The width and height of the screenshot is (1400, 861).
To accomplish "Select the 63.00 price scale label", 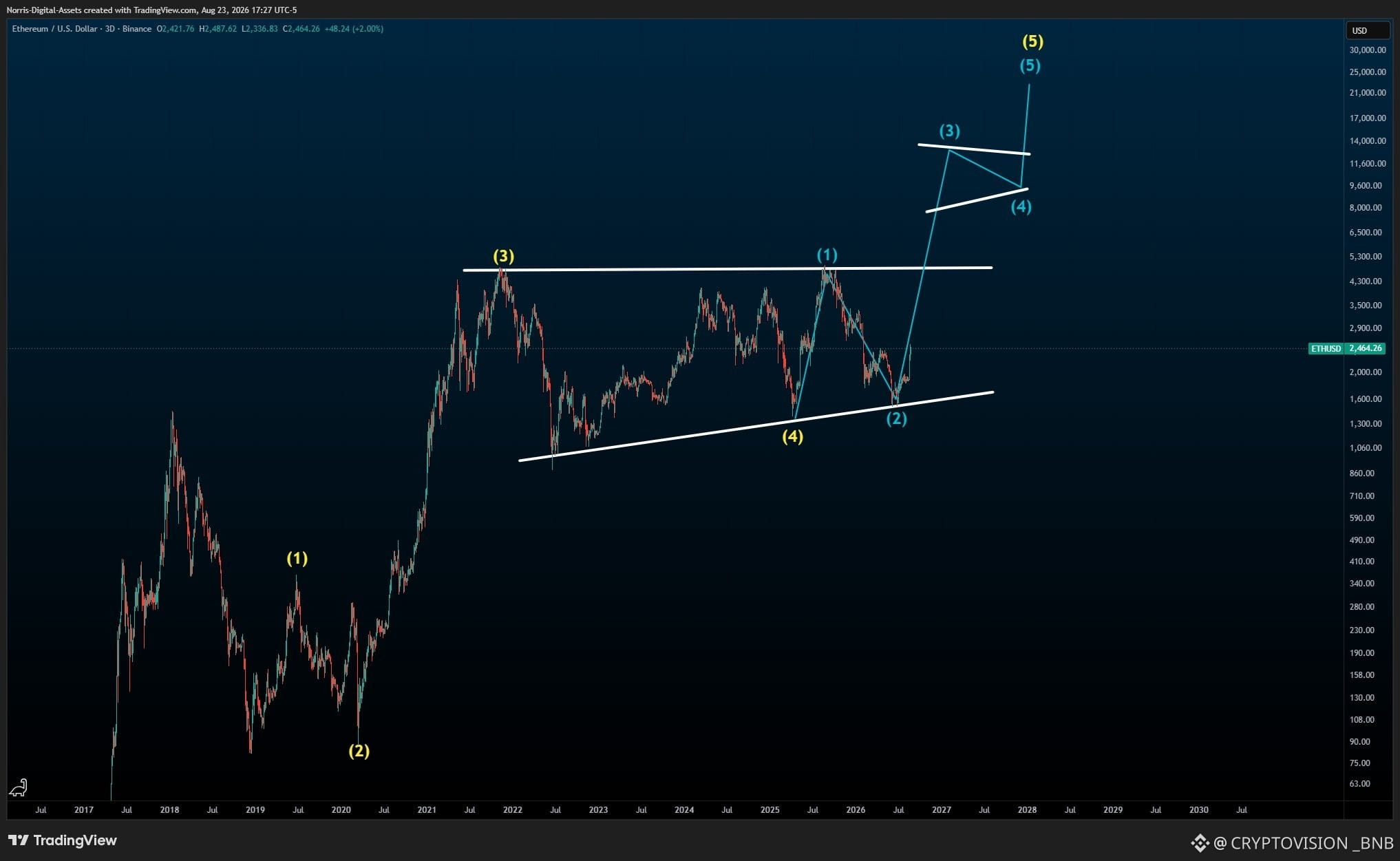I will [1360, 784].
